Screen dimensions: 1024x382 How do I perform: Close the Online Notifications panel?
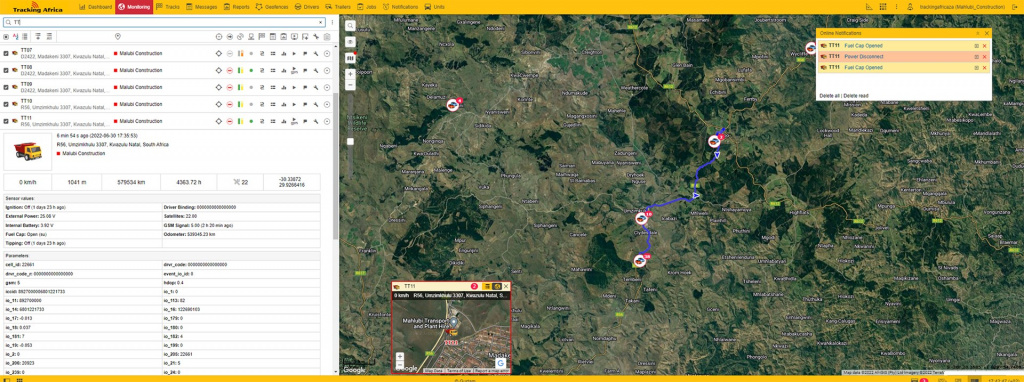click(987, 33)
